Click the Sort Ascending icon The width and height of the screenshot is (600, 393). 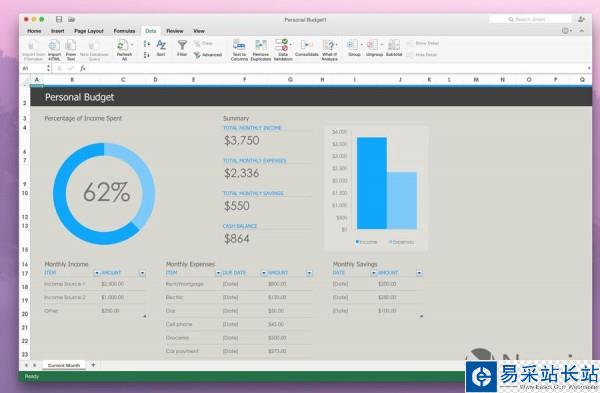[147, 44]
